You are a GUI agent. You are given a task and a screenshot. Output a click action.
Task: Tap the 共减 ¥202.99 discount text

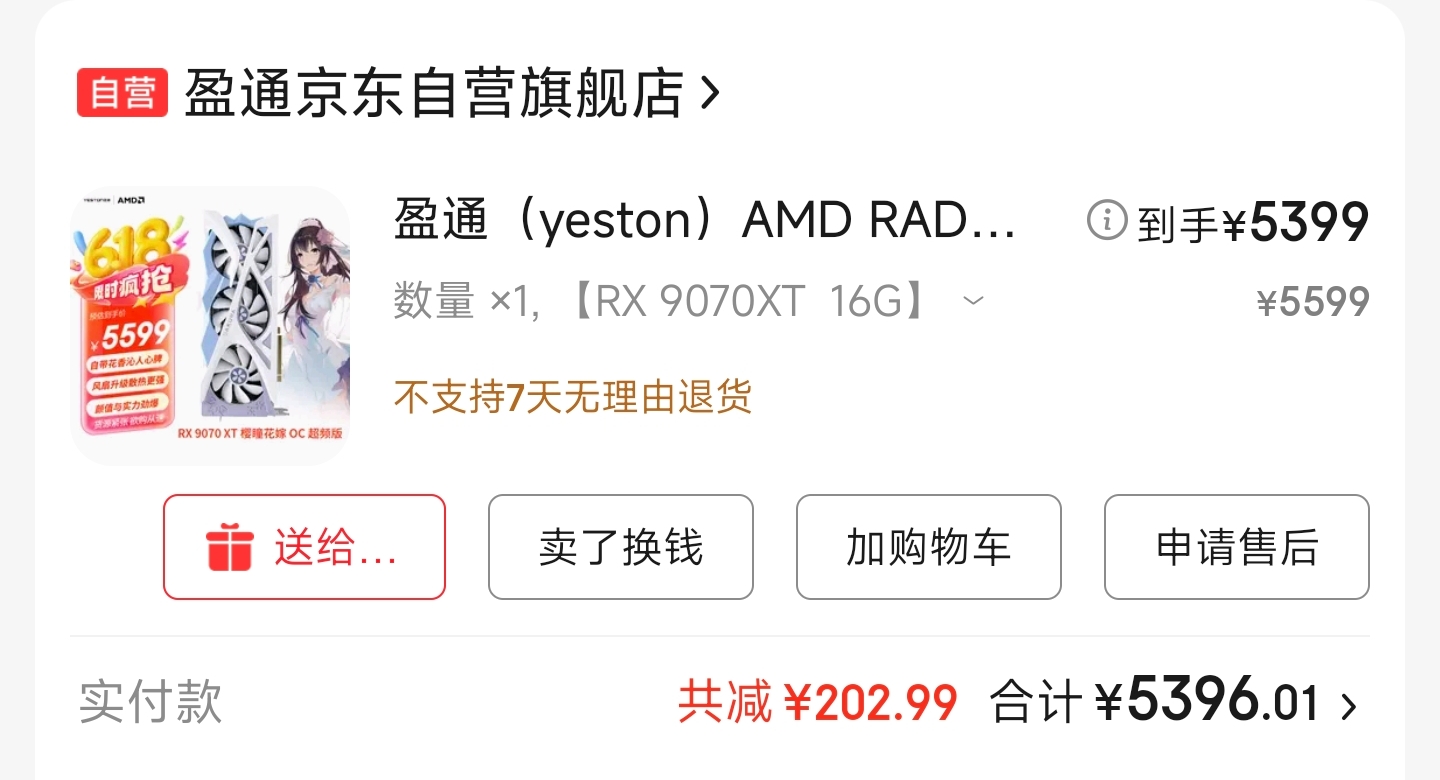click(x=818, y=703)
